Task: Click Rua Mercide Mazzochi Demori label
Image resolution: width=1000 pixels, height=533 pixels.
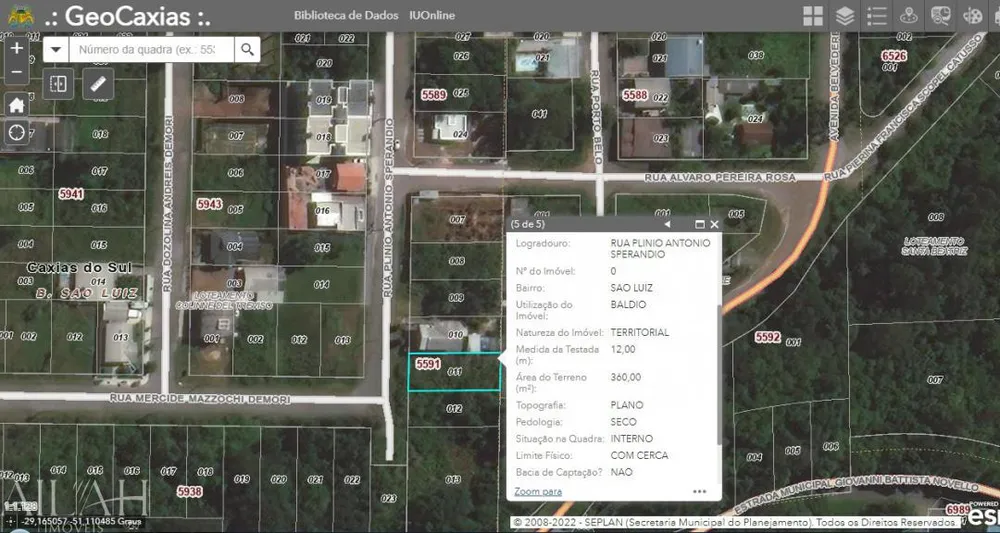Action: point(200,399)
